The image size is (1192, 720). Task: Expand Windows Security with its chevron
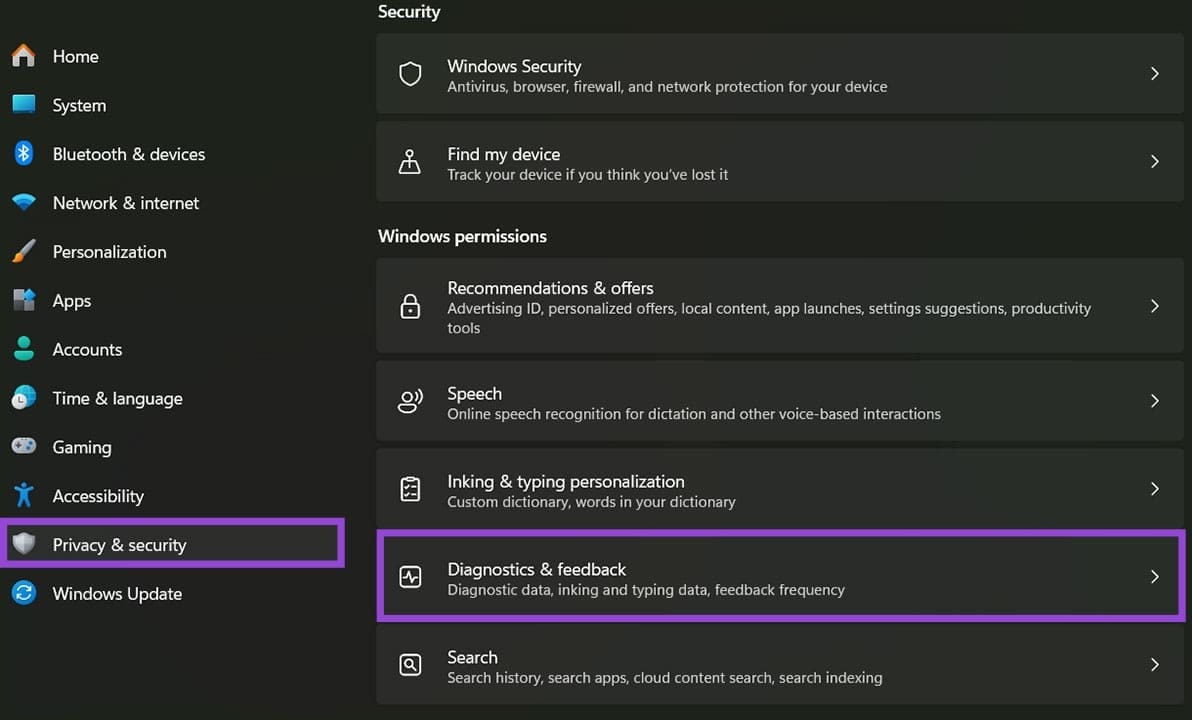1154,74
